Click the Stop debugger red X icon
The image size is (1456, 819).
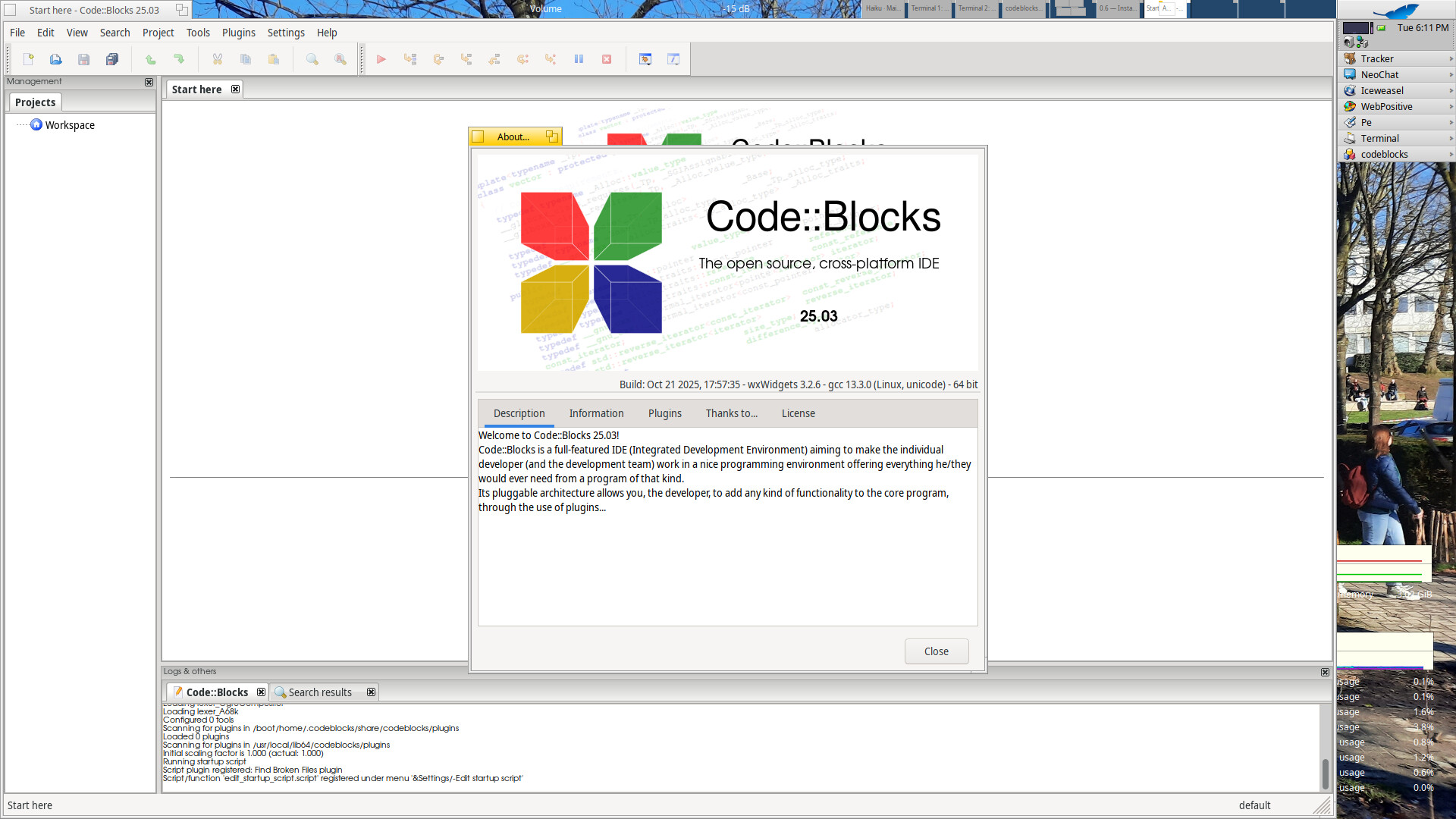pyautogui.click(x=607, y=59)
